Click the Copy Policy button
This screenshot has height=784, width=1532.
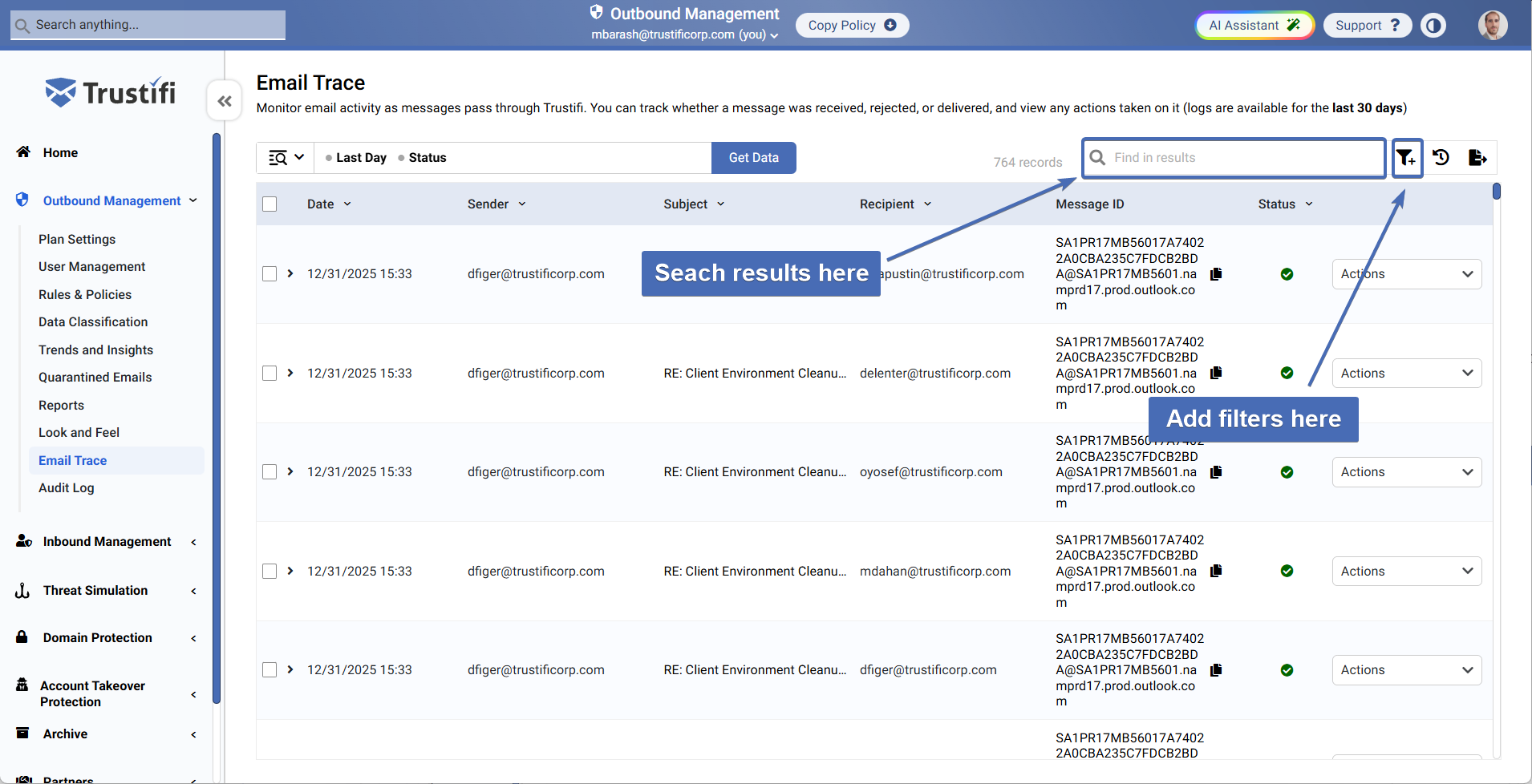tap(852, 26)
